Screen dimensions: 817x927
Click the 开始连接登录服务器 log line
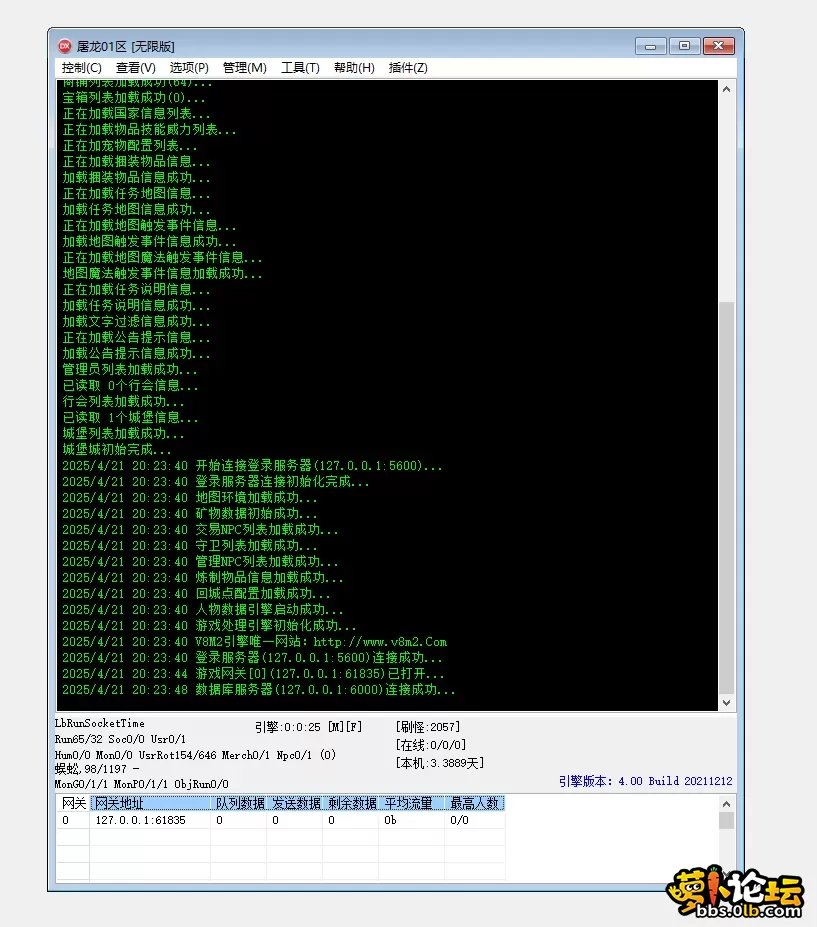coord(252,466)
